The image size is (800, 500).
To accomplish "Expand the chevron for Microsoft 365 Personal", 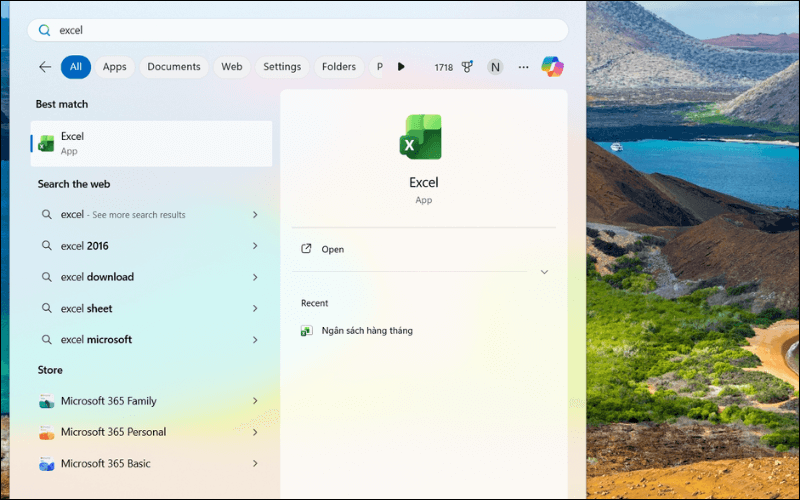I will [255, 432].
